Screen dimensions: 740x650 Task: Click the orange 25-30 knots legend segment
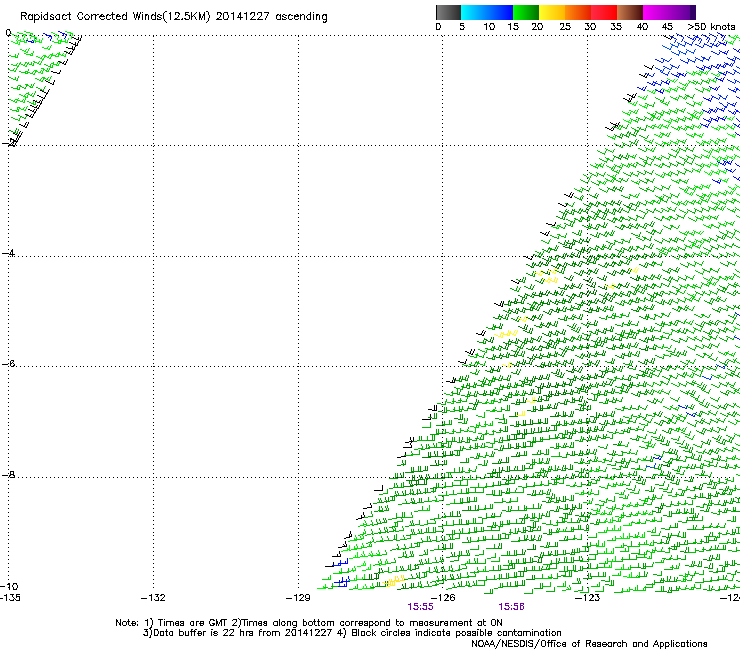click(578, 12)
